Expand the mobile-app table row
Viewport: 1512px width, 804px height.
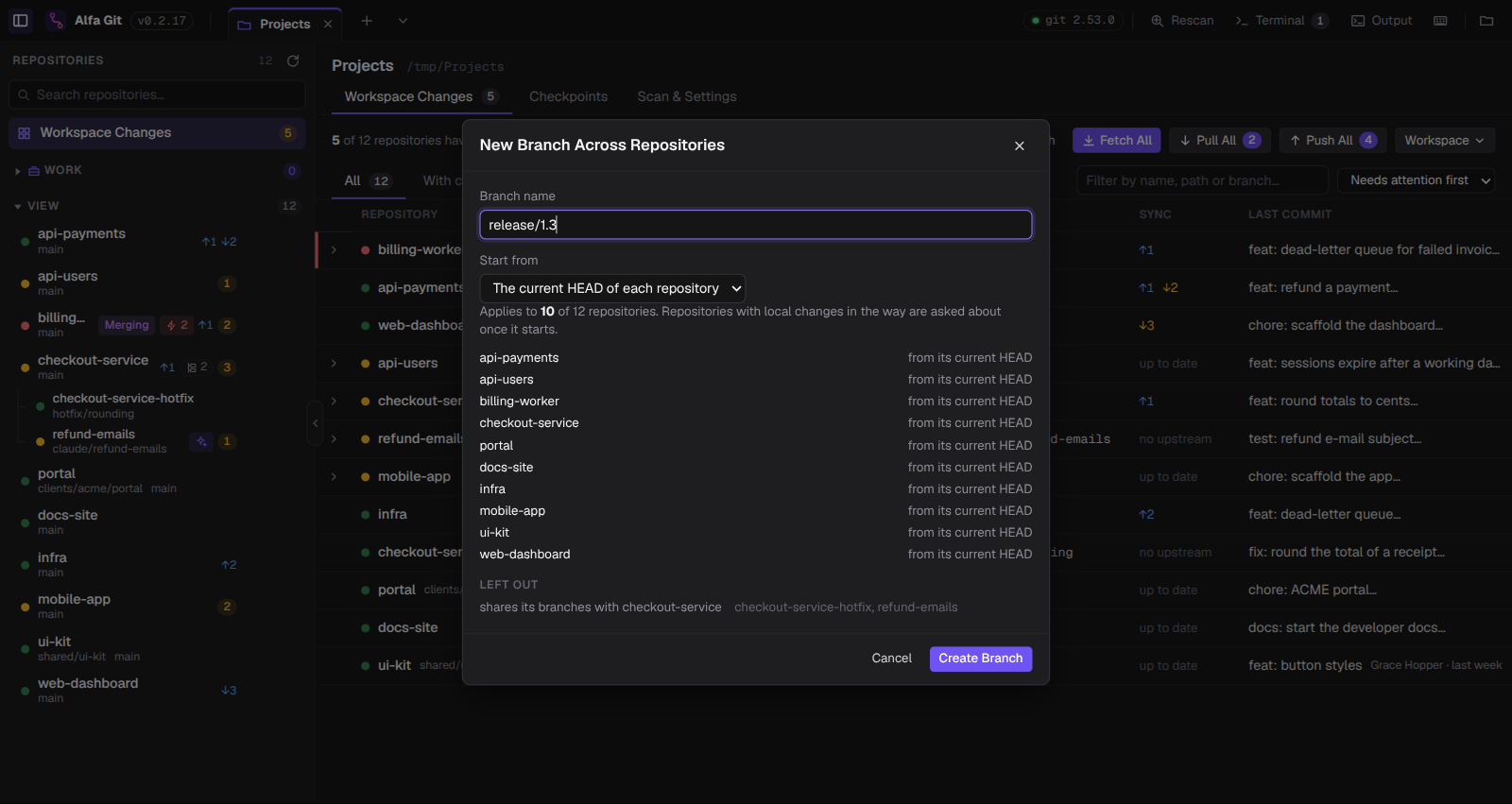click(x=334, y=477)
